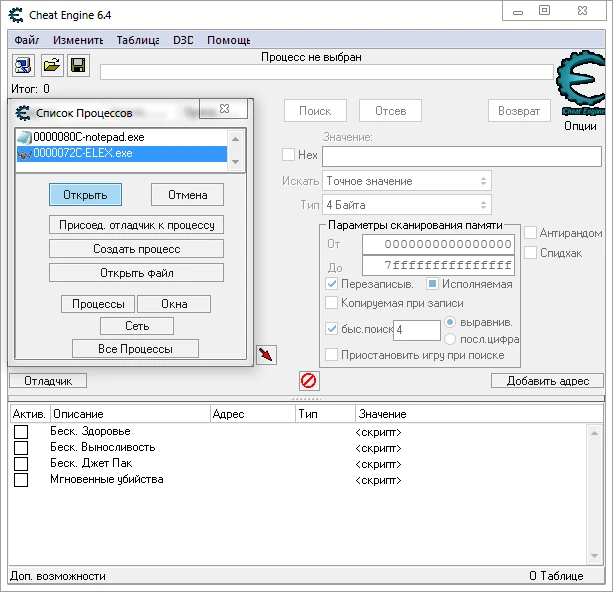Click the быс.поиск alignment value field

coord(417,330)
